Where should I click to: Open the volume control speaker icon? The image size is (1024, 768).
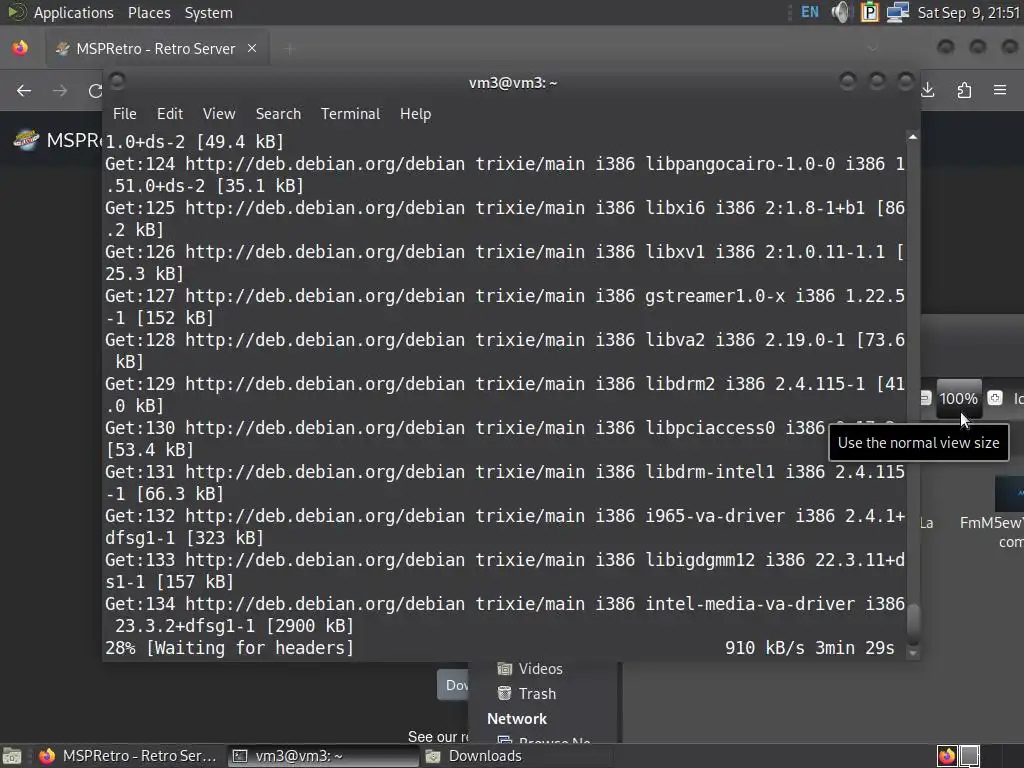(842, 12)
